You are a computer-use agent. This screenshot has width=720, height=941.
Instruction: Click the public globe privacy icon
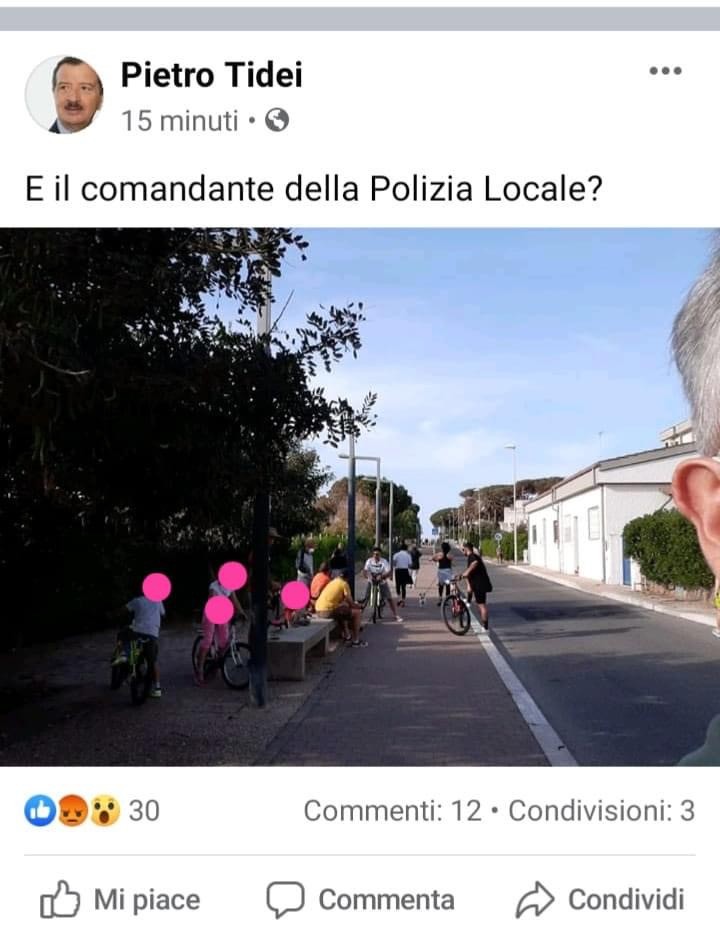pyautogui.click(x=277, y=121)
